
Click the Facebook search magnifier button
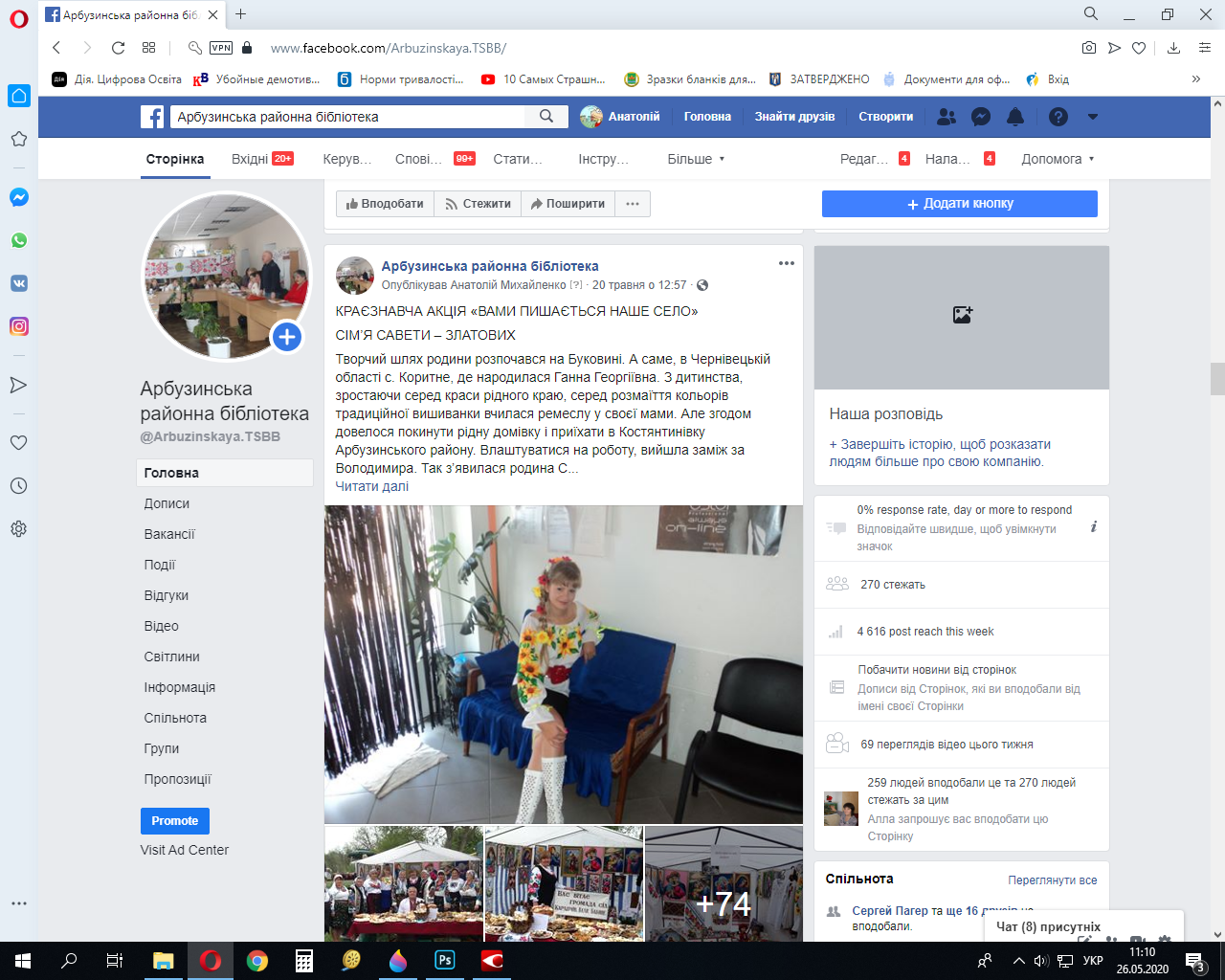546,117
